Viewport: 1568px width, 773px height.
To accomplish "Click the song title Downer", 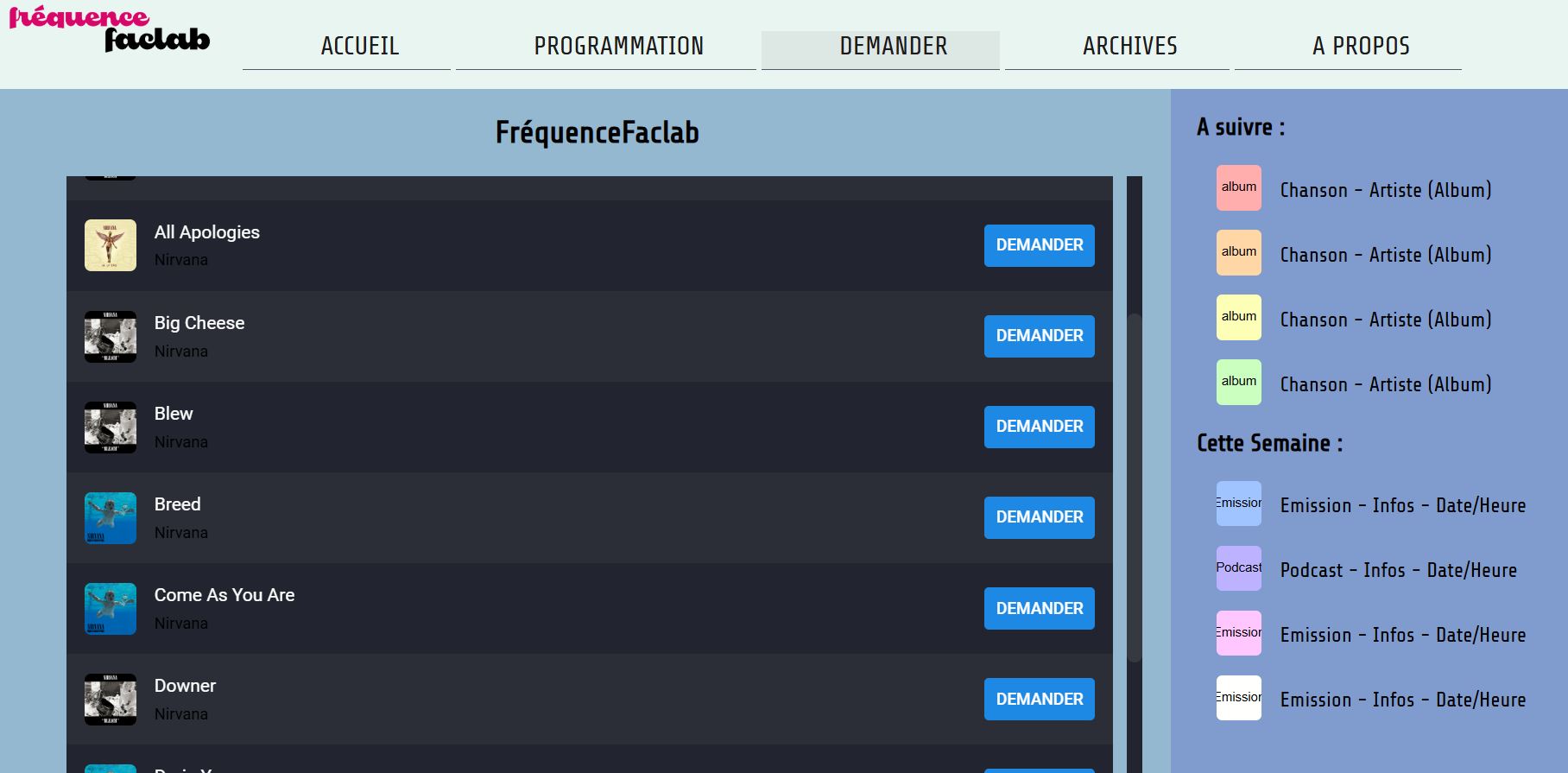I will tap(185, 686).
